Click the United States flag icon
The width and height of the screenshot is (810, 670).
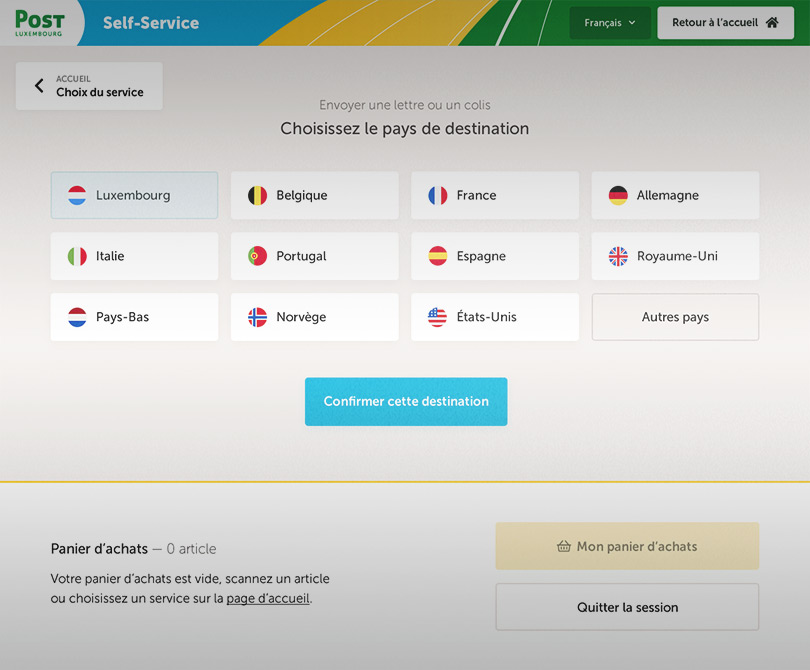point(438,317)
